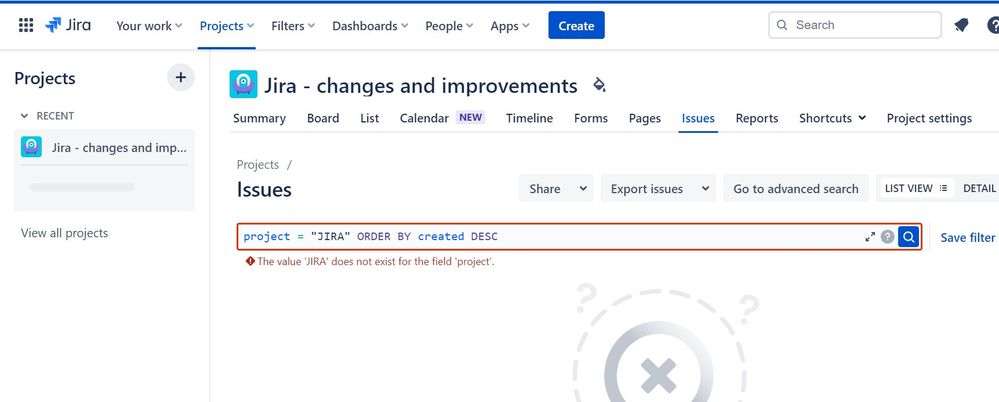The image size is (999, 402).
Task: Open Reports tab
Action: pos(757,118)
